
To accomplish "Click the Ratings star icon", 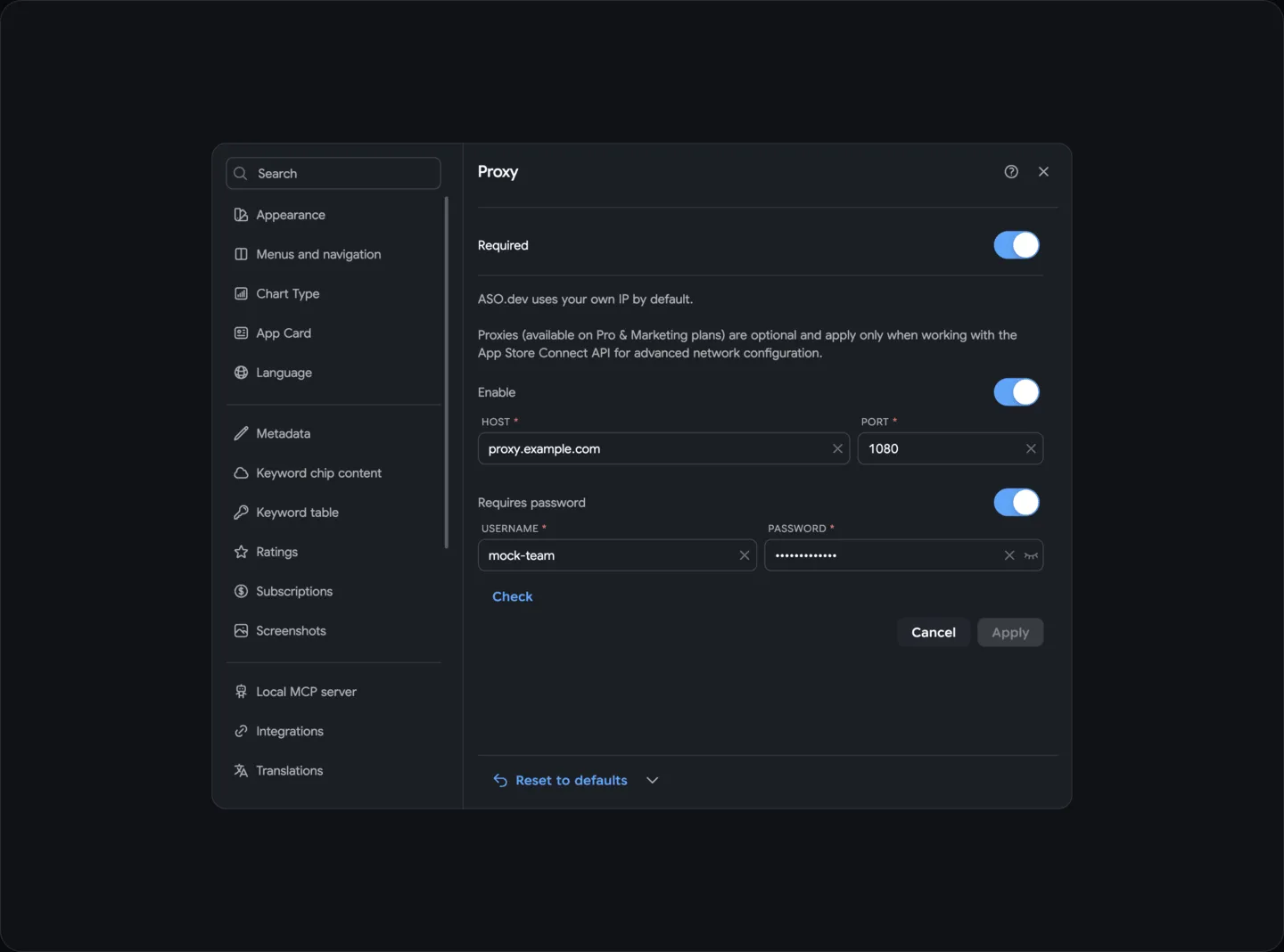I will pyautogui.click(x=241, y=552).
